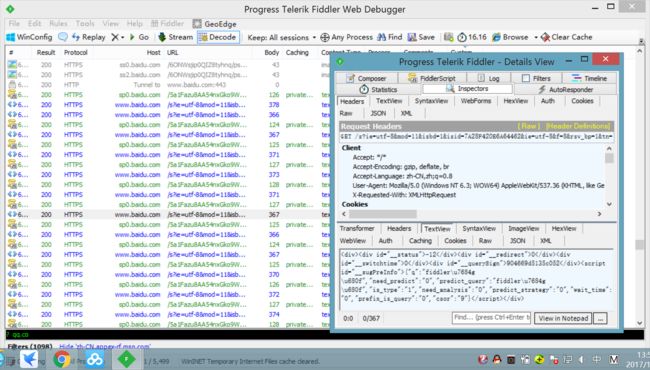Screen dimensions: 650x370
Task: Toggle the Filters tab checkbox
Action: point(526,78)
